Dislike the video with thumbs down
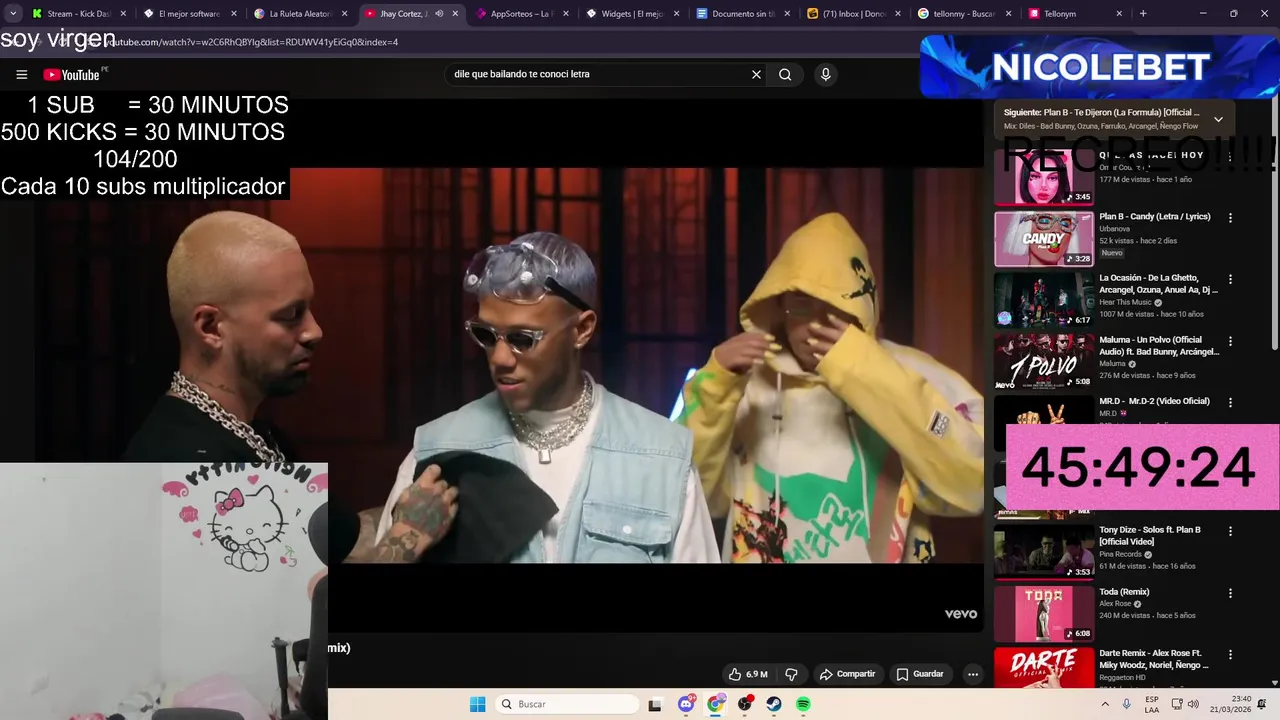The height and width of the screenshot is (720, 1280). tap(791, 674)
